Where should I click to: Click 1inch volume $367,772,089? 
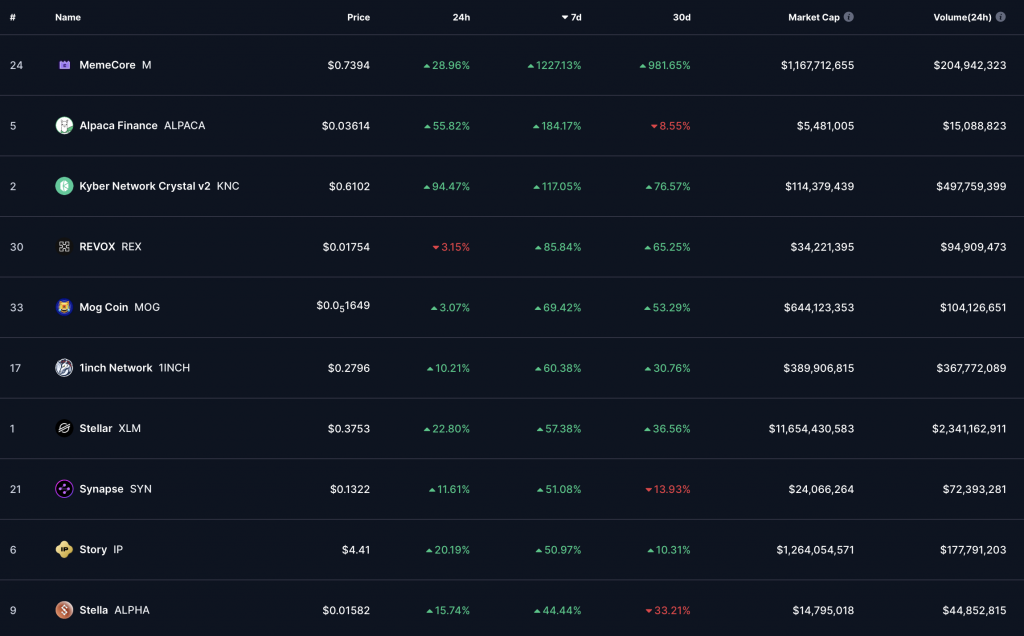coord(971,368)
